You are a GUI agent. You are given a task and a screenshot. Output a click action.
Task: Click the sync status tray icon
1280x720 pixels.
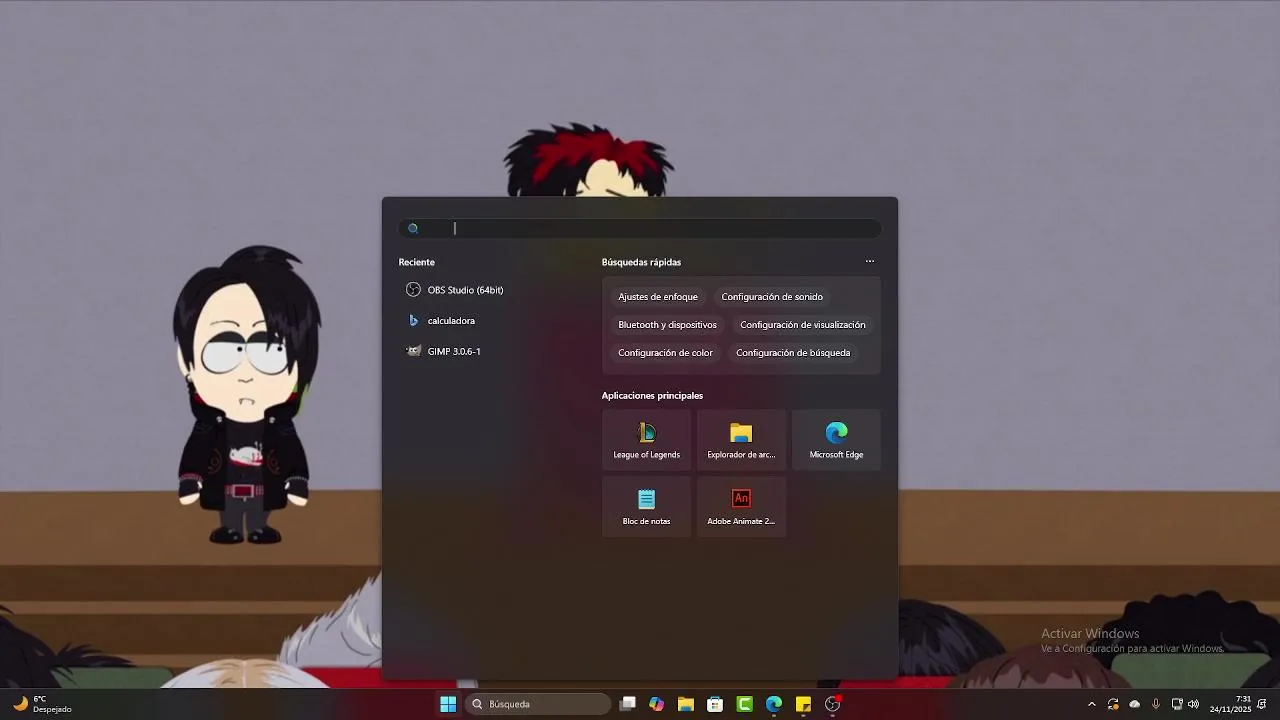click(1113, 704)
